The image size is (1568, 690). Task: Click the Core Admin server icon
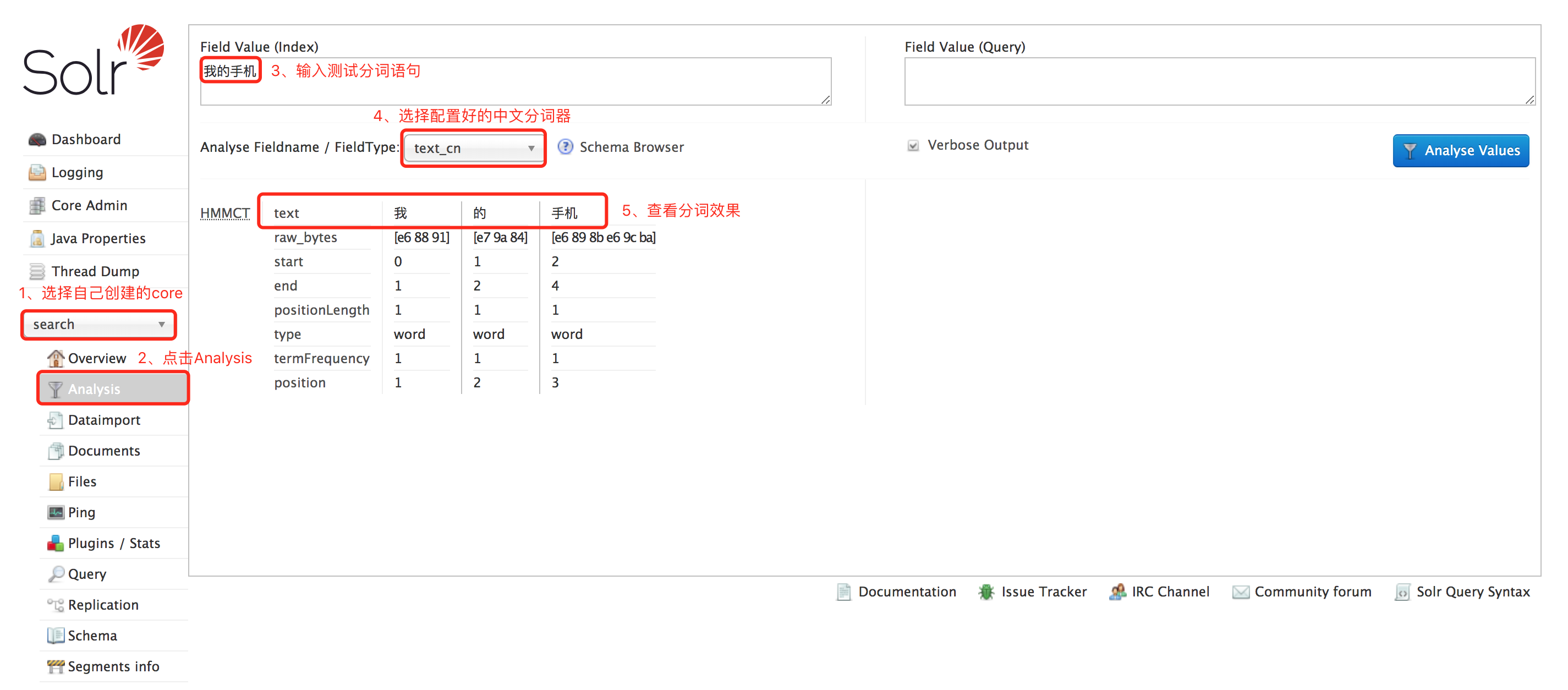tap(37, 205)
